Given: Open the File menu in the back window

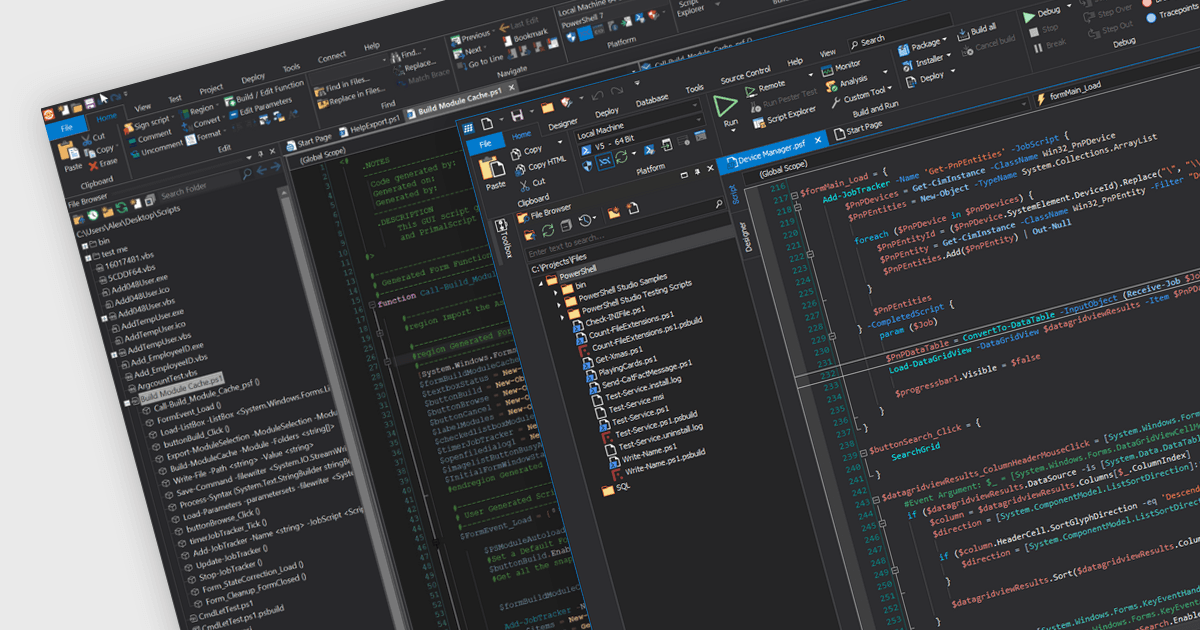Looking at the screenshot, I should (67, 128).
